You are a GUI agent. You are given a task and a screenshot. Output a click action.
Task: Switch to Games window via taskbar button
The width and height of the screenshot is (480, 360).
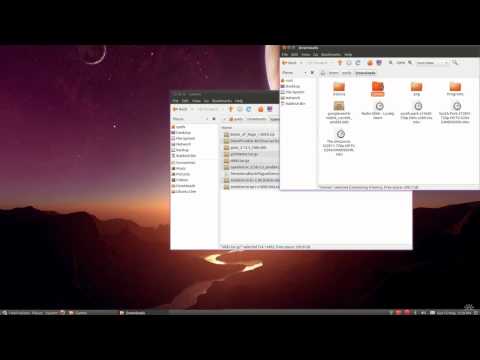point(93,313)
